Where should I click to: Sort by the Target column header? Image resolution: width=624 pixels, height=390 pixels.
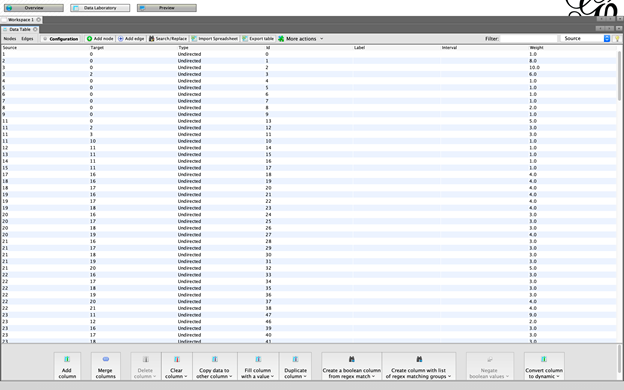tap(133, 48)
